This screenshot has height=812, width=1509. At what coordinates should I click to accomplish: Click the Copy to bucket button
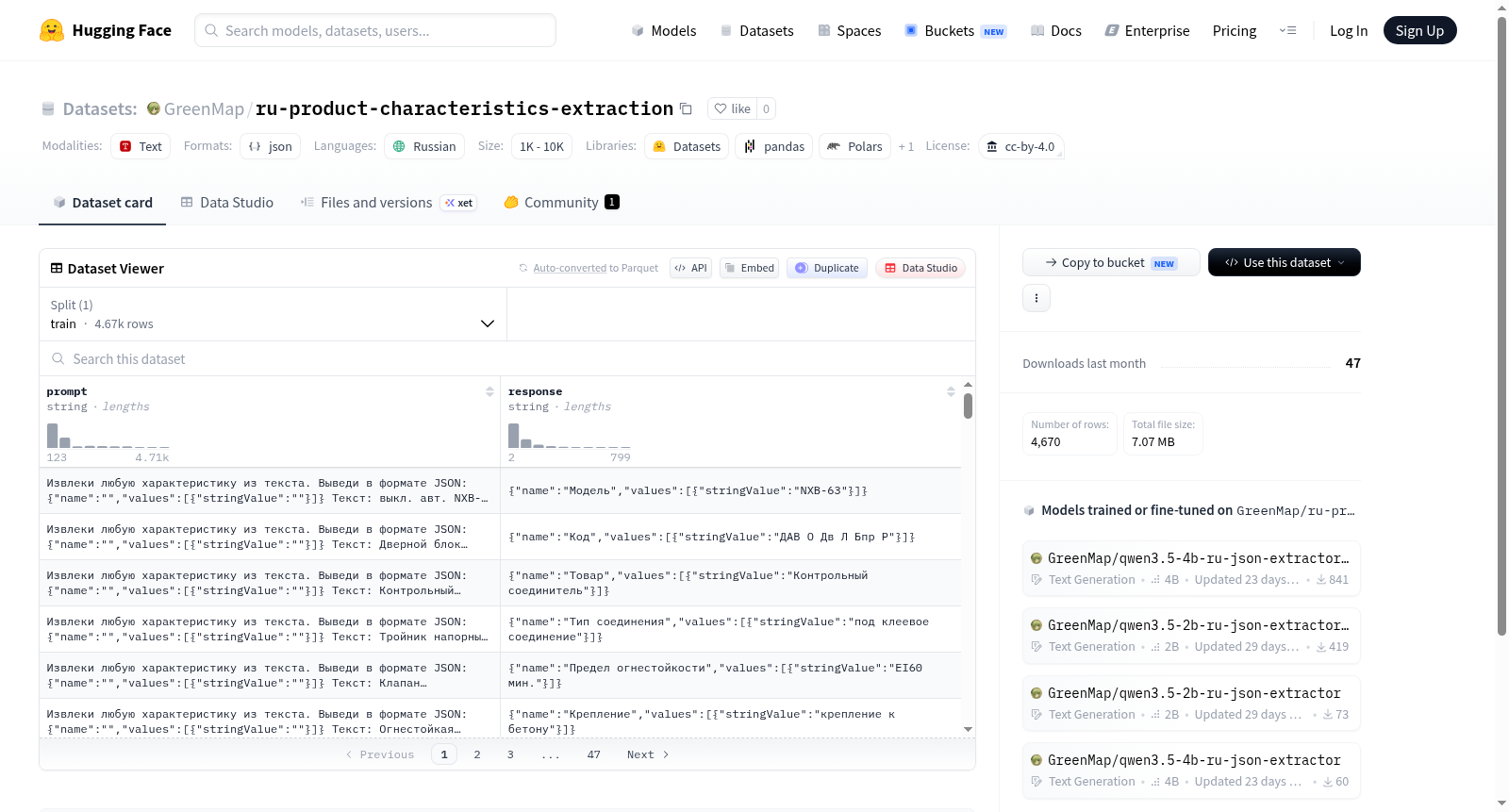click(1111, 262)
